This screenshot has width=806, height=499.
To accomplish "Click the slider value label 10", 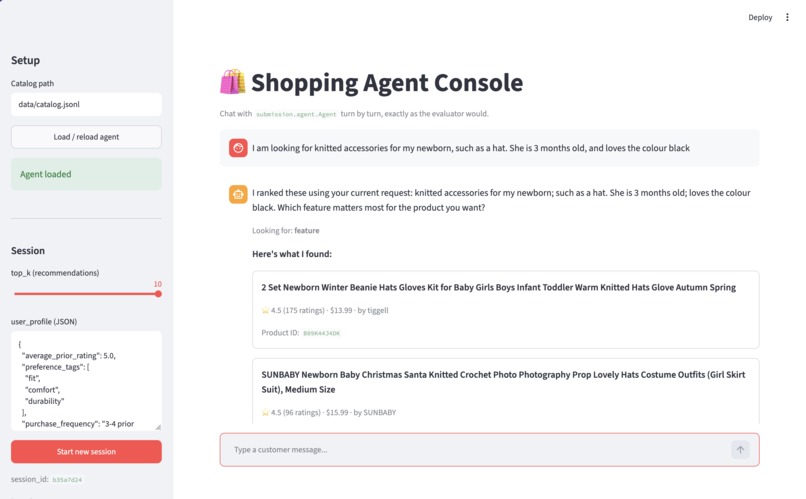I will [158, 284].
